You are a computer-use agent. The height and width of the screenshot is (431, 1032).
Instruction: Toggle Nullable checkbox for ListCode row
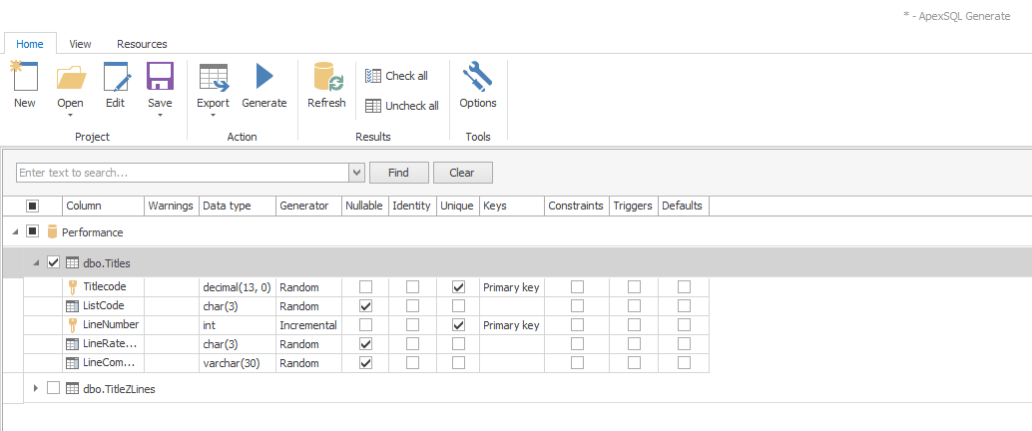coord(365,306)
